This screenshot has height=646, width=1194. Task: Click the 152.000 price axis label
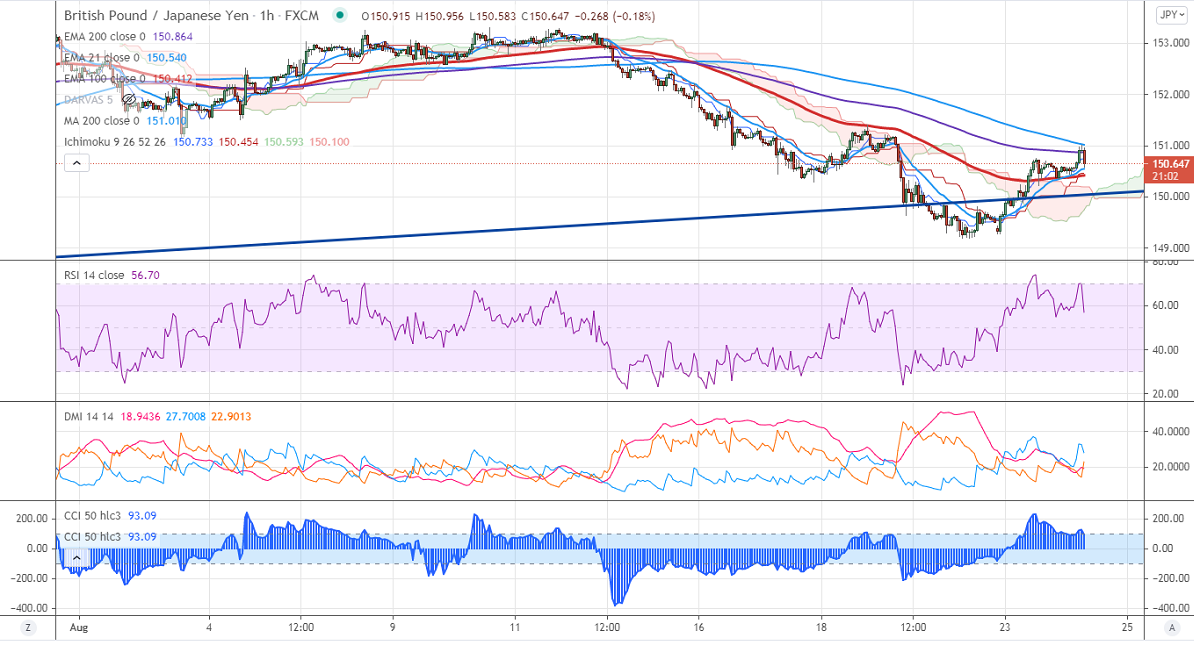pos(1170,94)
